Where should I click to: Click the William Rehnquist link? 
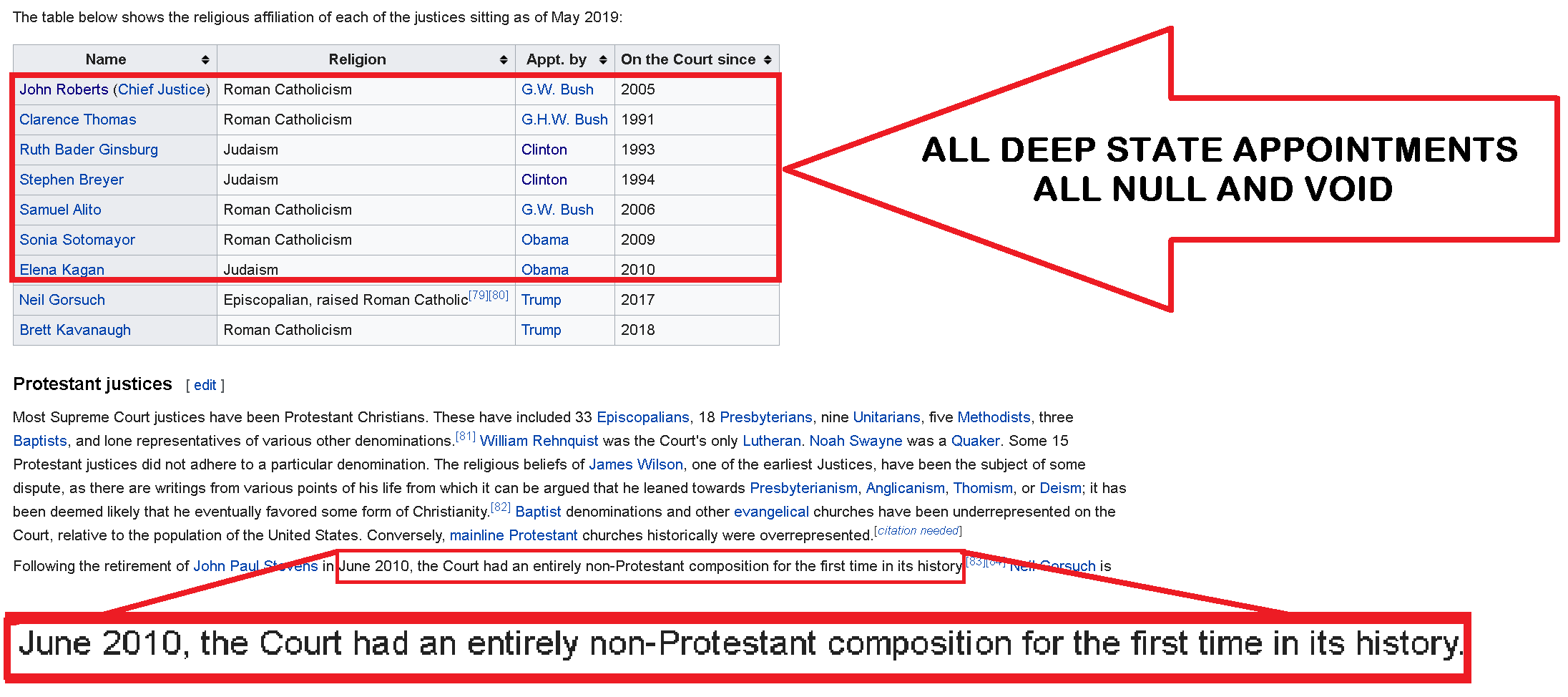click(x=539, y=441)
